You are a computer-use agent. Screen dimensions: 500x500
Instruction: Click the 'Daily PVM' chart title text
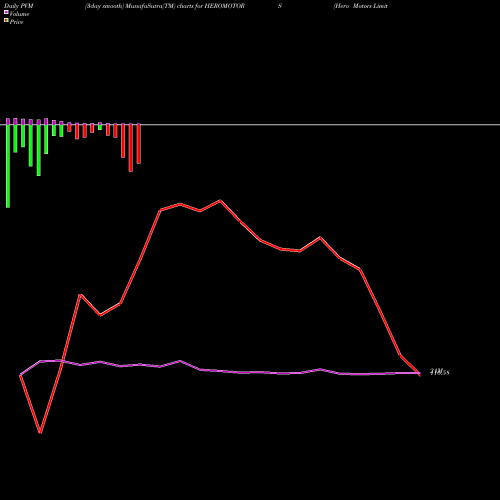19,6
